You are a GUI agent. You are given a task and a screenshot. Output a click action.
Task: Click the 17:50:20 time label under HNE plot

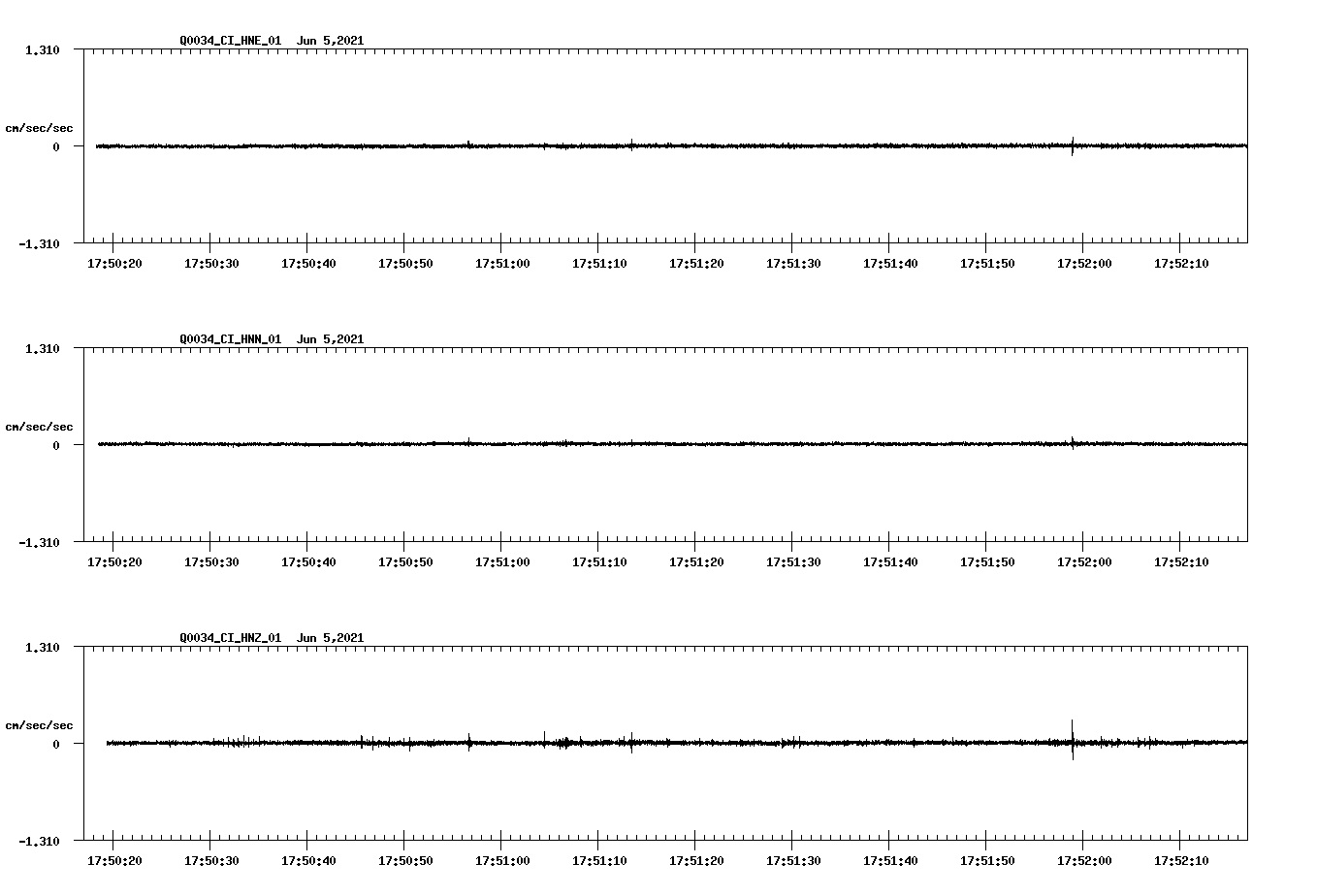[x=114, y=264]
